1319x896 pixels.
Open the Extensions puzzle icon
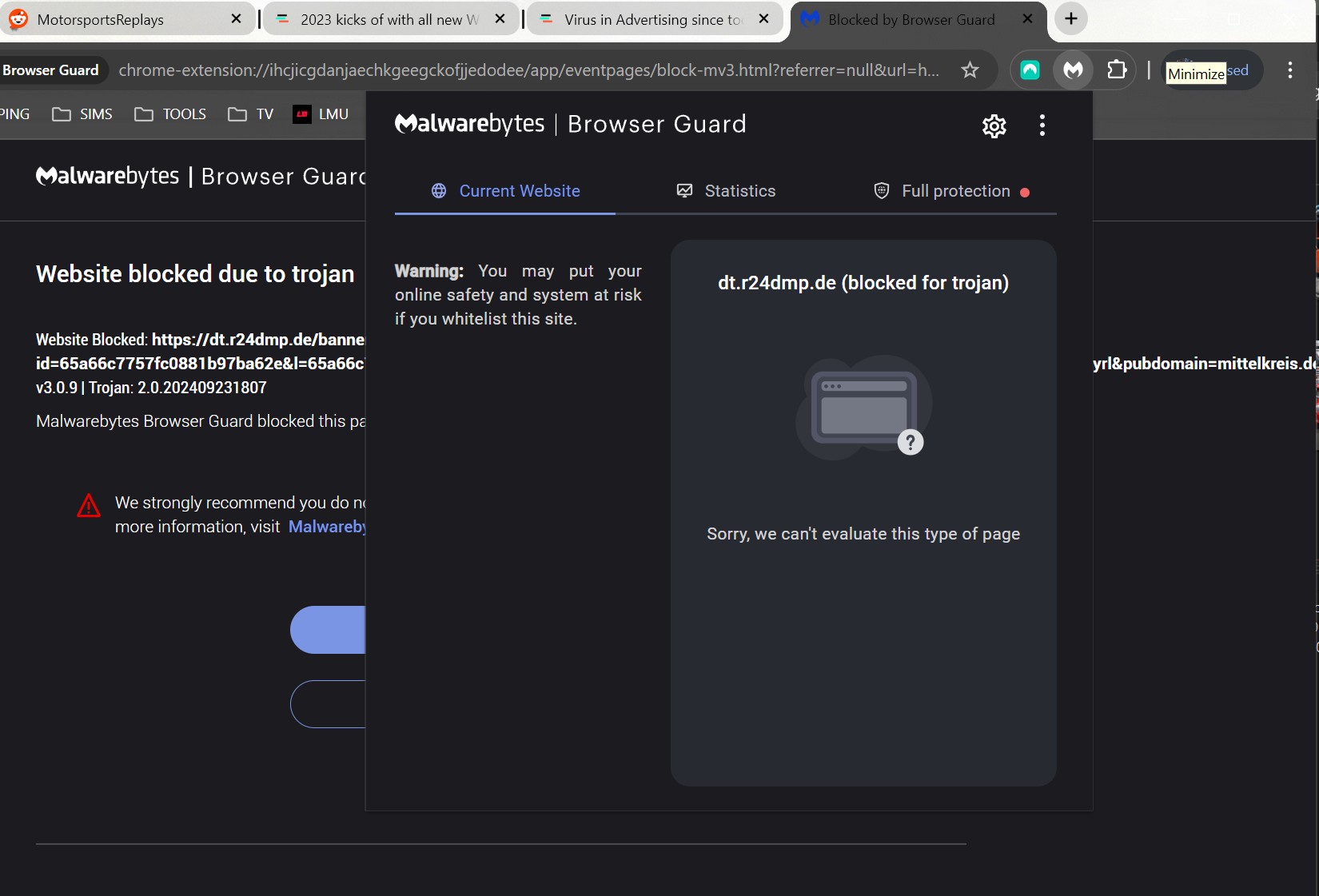point(1117,70)
